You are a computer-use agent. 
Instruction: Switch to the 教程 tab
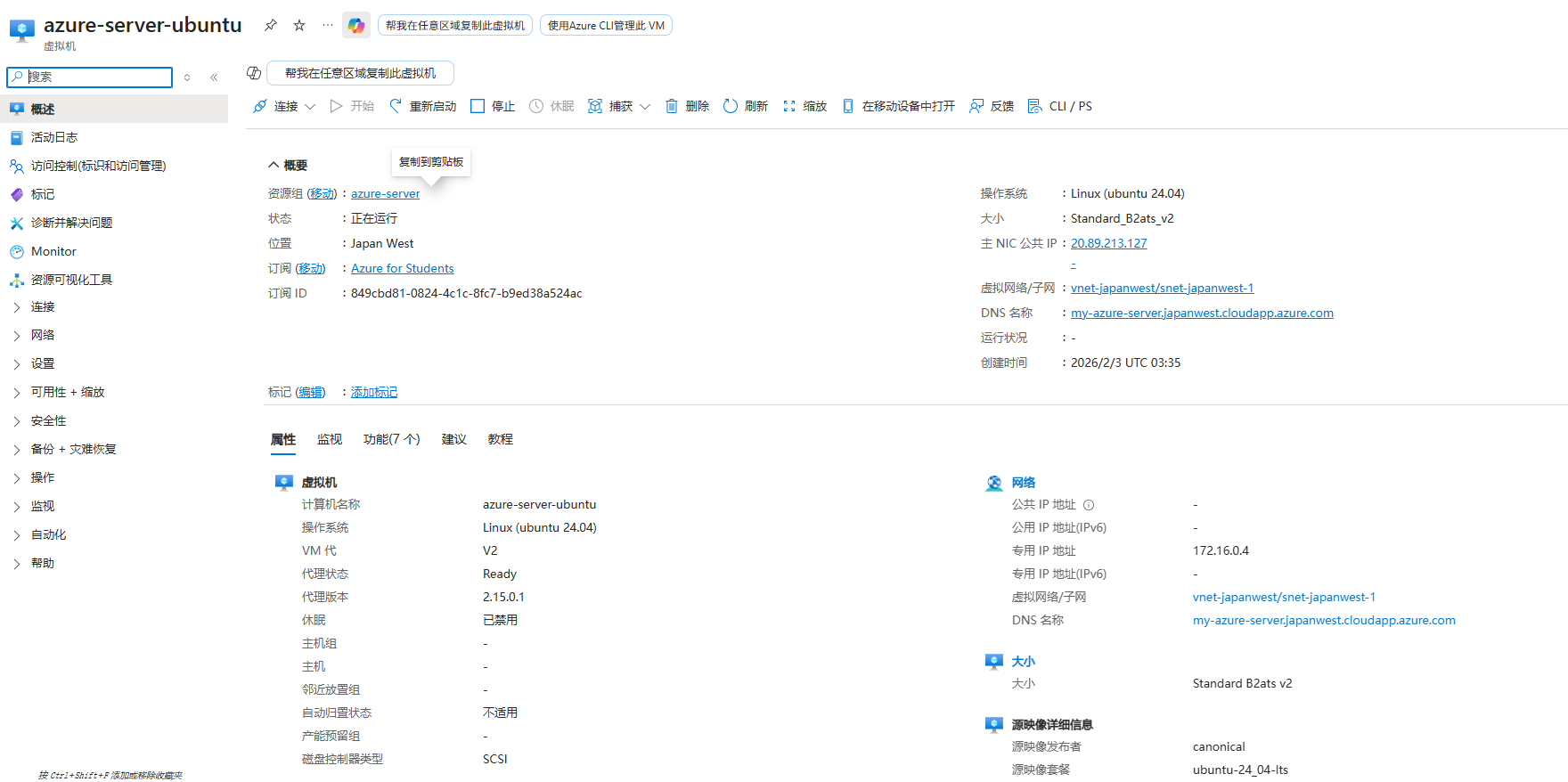pyautogui.click(x=501, y=439)
